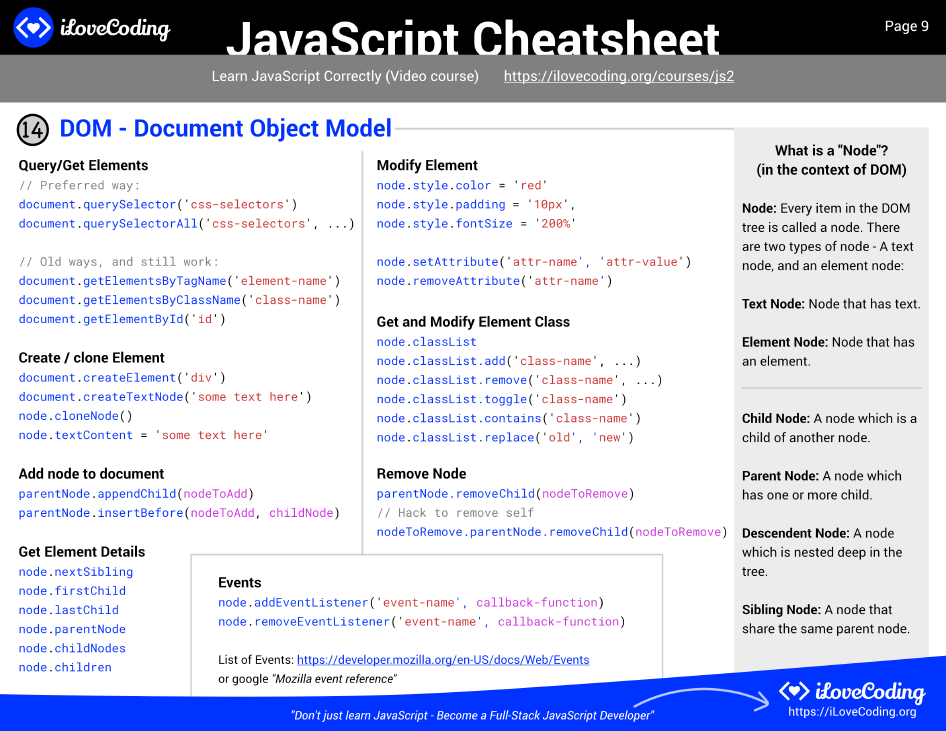Click the DOM - Document Object Model heading
This screenshot has width=946, height=731.
(225, 128)
